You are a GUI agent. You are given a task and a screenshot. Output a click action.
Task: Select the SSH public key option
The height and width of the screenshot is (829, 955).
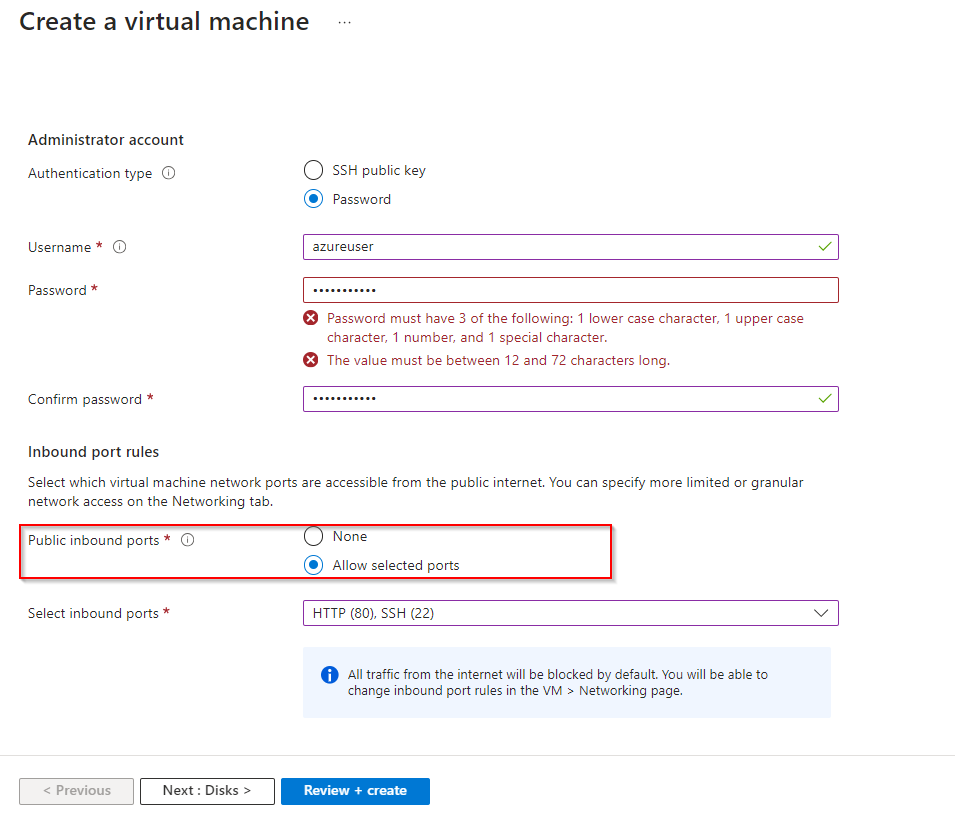point(314,170)
